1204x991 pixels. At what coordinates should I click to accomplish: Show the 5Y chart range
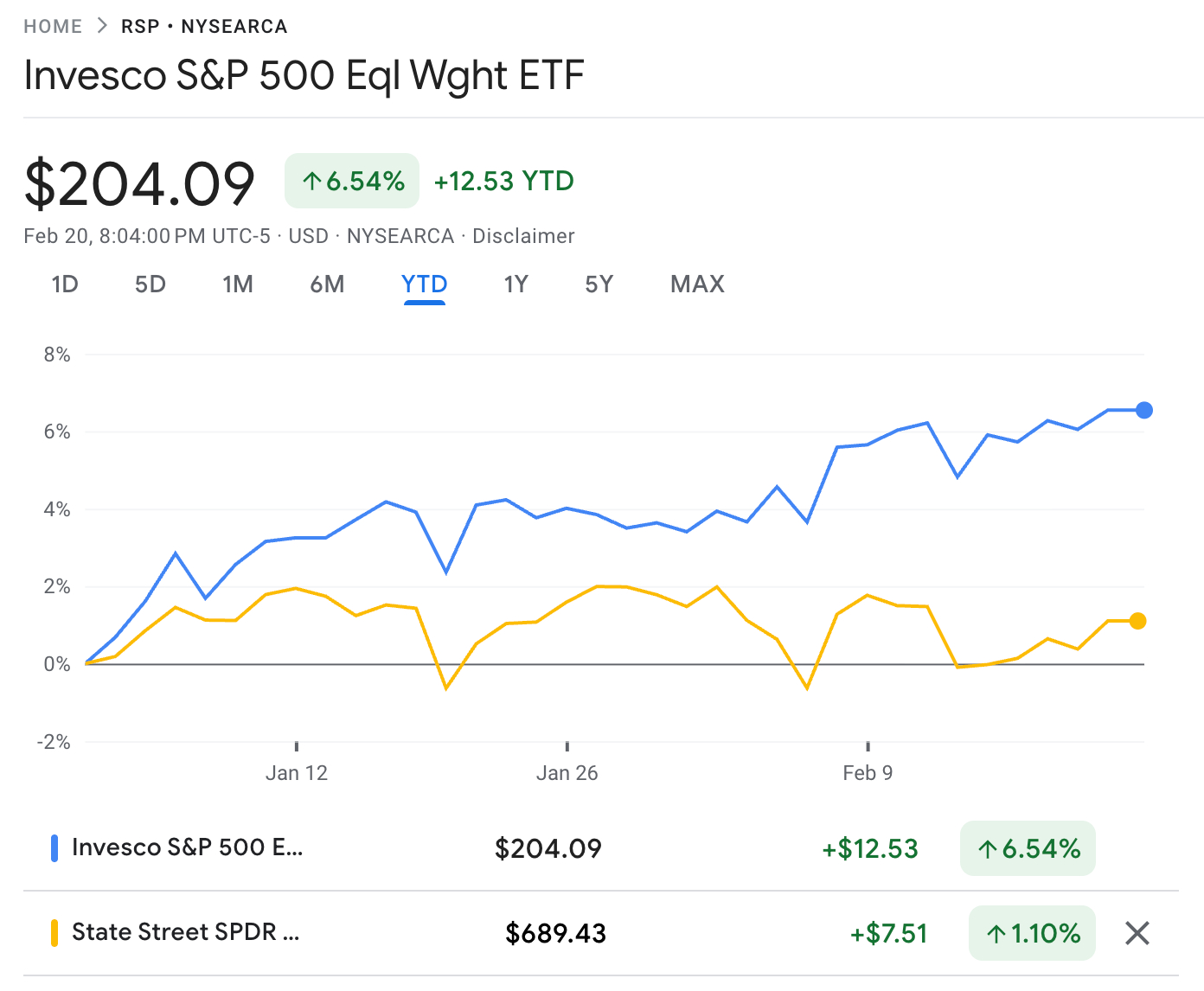[599, 285]
